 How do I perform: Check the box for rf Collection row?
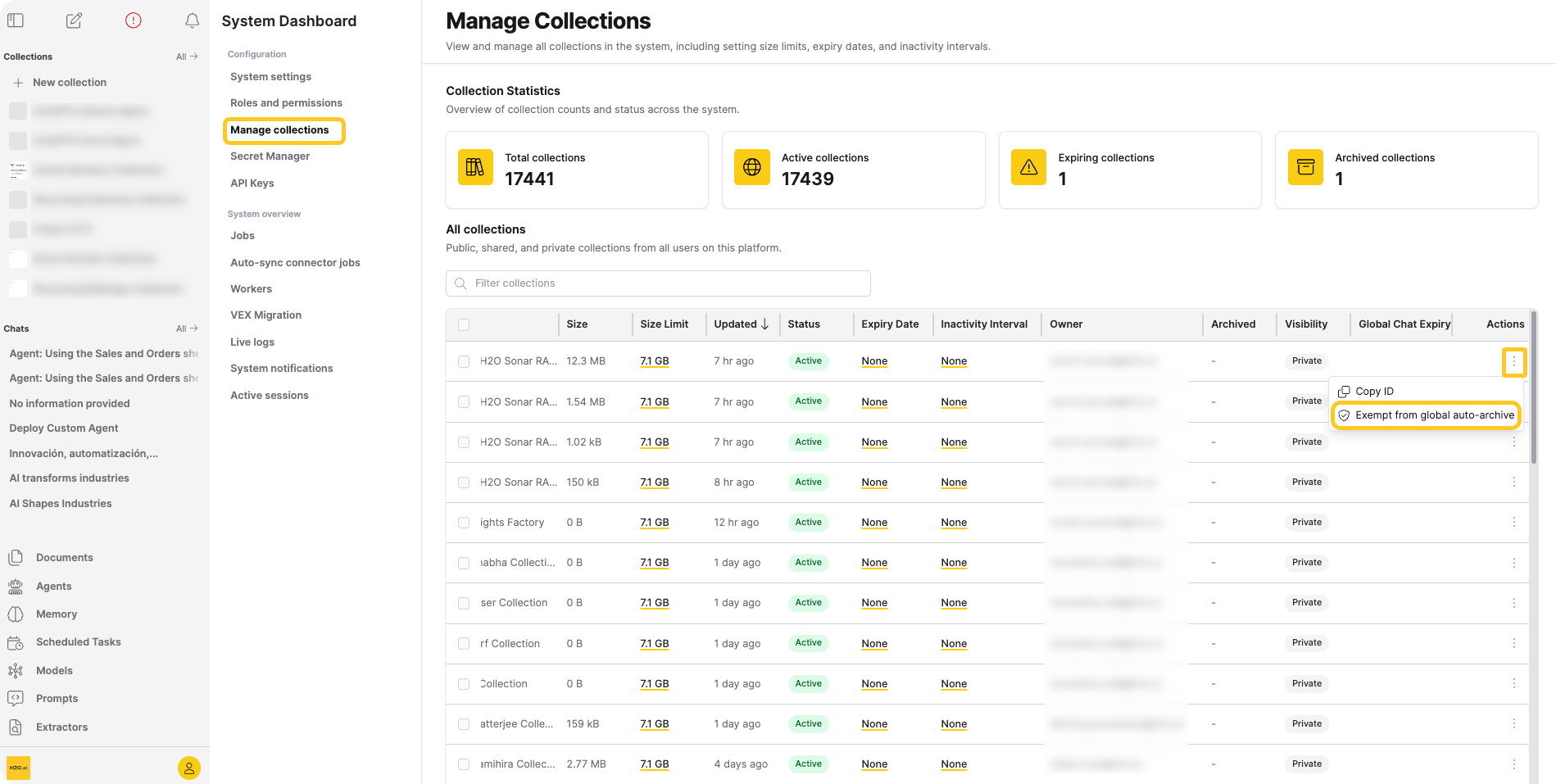pos(464,644)
